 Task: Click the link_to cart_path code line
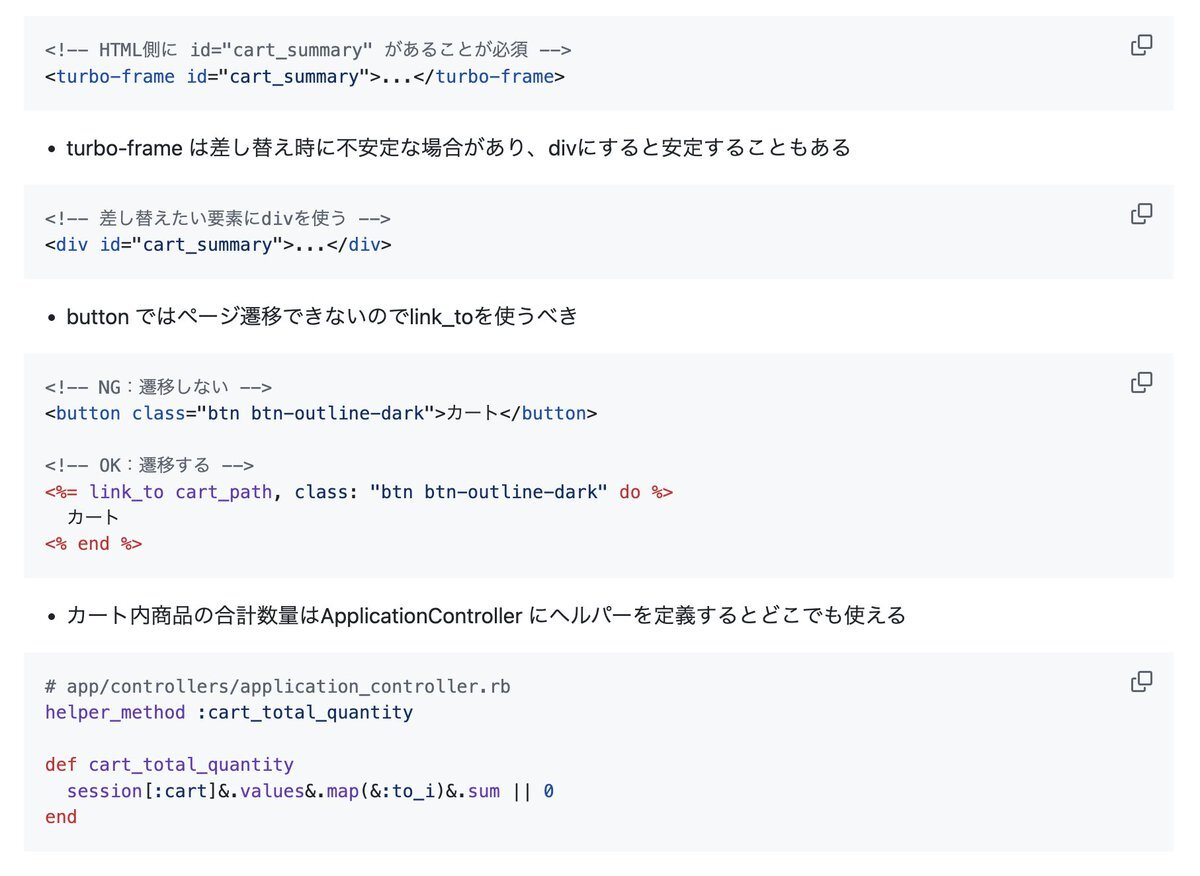pos(359,492)
